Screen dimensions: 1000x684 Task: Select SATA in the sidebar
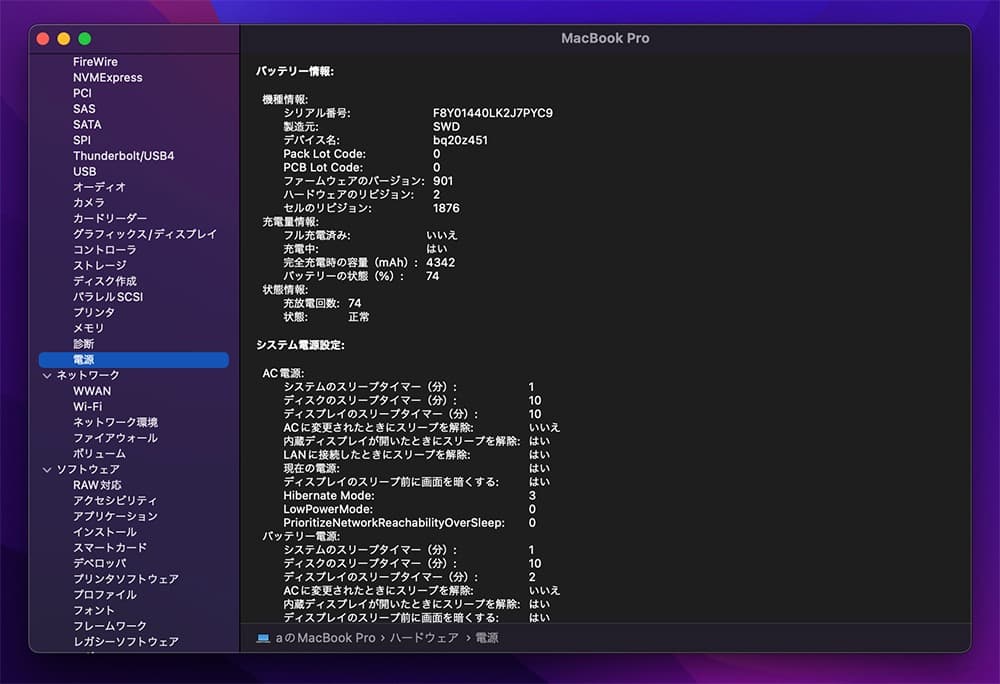click(x=87, y=124)
